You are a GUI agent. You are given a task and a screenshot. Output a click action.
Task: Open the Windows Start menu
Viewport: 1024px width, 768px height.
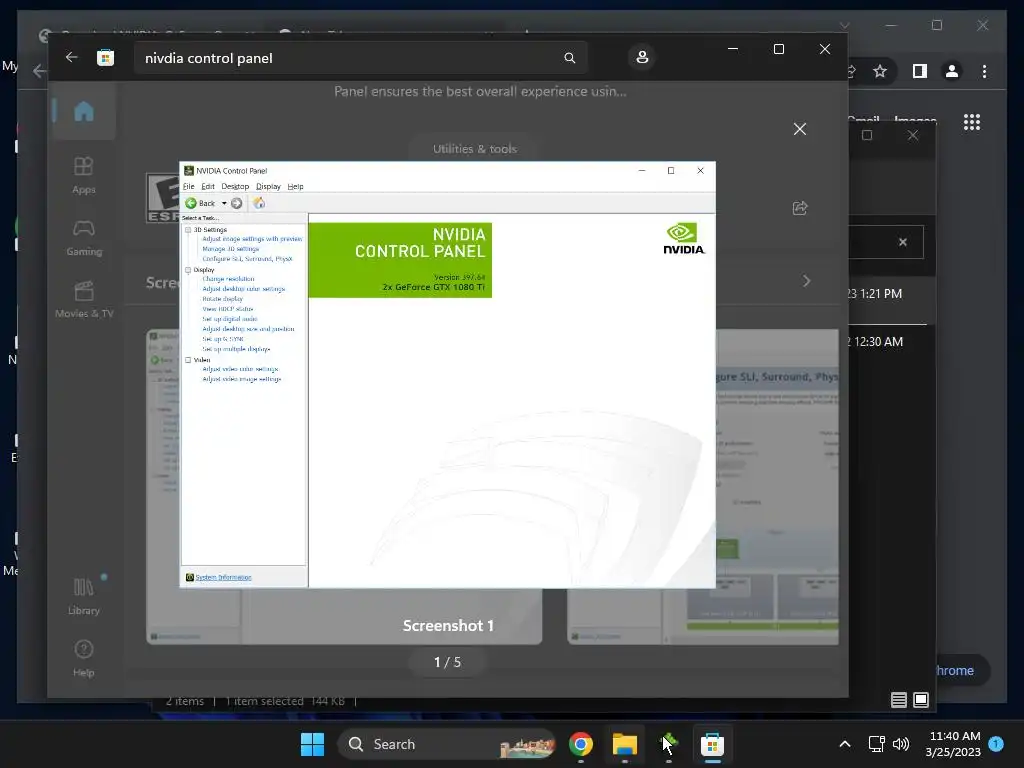312,744
